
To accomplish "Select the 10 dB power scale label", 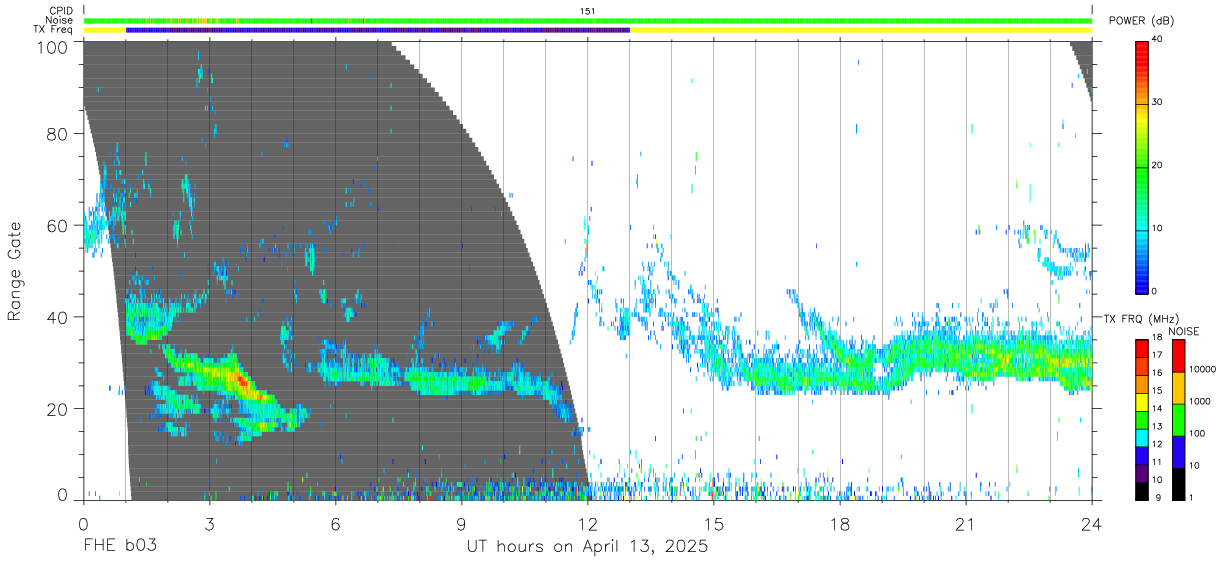I will point(1158,228).
